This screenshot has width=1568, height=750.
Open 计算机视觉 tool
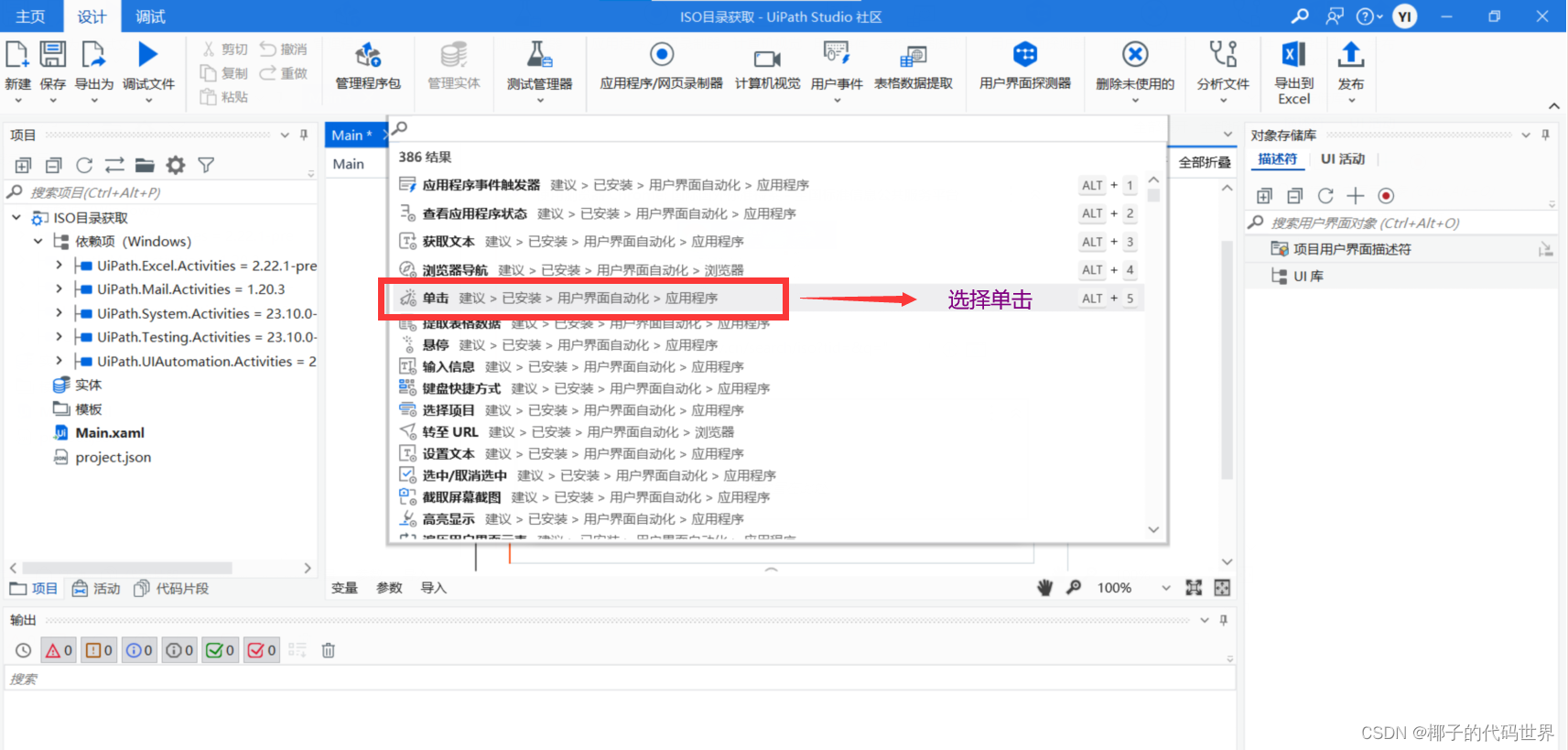pyautogui.click(x=767, y=59)
